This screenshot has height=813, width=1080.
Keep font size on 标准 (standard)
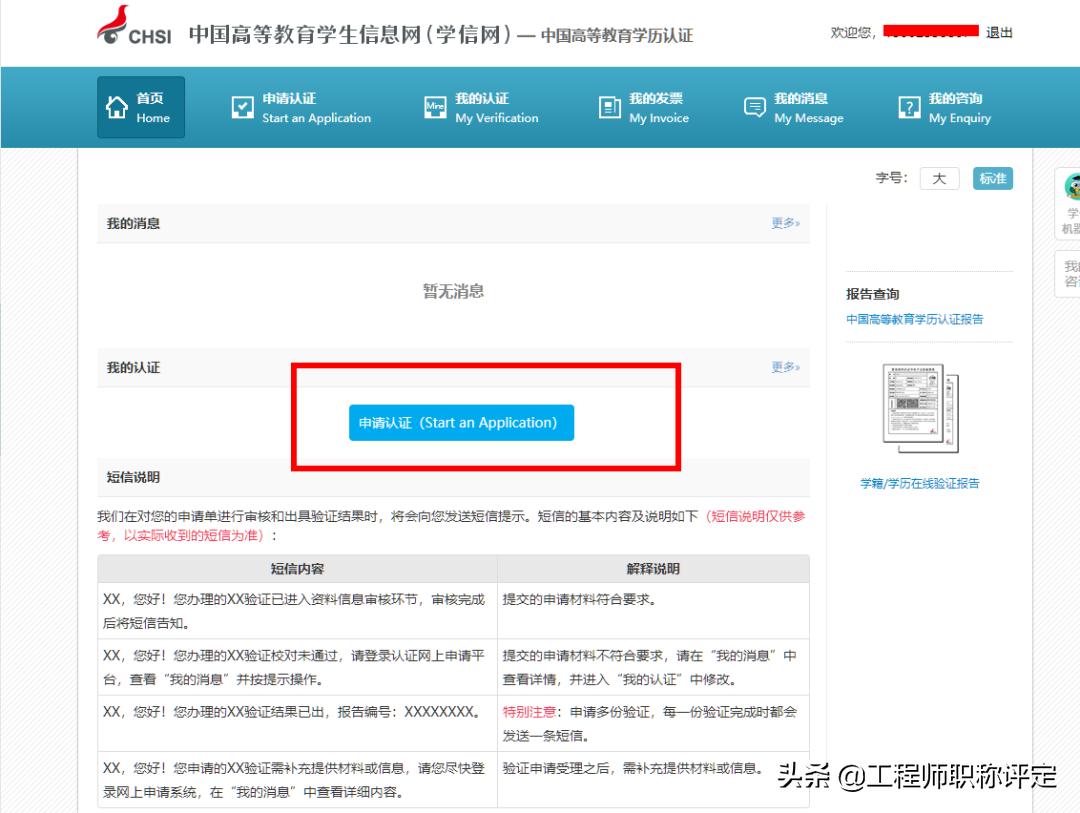pos(992,178)
